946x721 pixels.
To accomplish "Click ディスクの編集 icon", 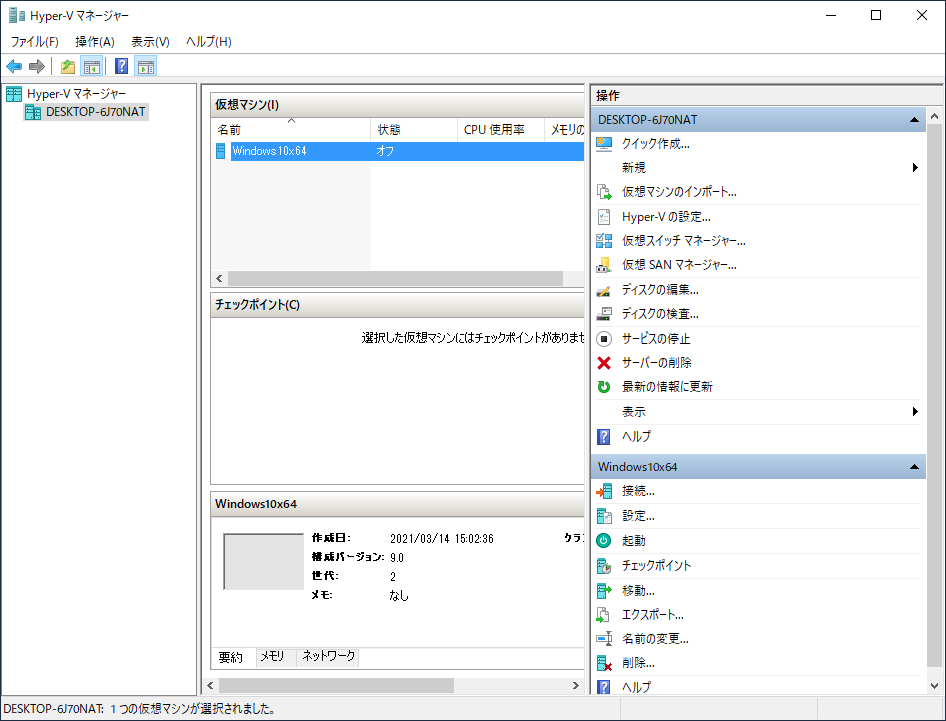I will (x=604, y=290).
